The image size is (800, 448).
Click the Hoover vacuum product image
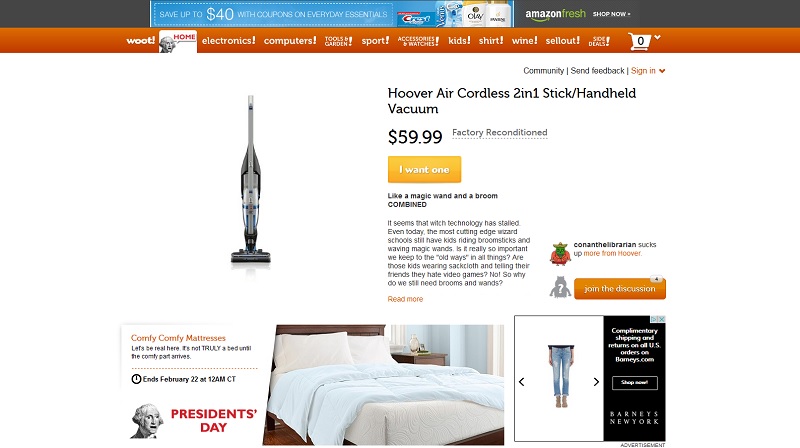click(x=251, y=181)
